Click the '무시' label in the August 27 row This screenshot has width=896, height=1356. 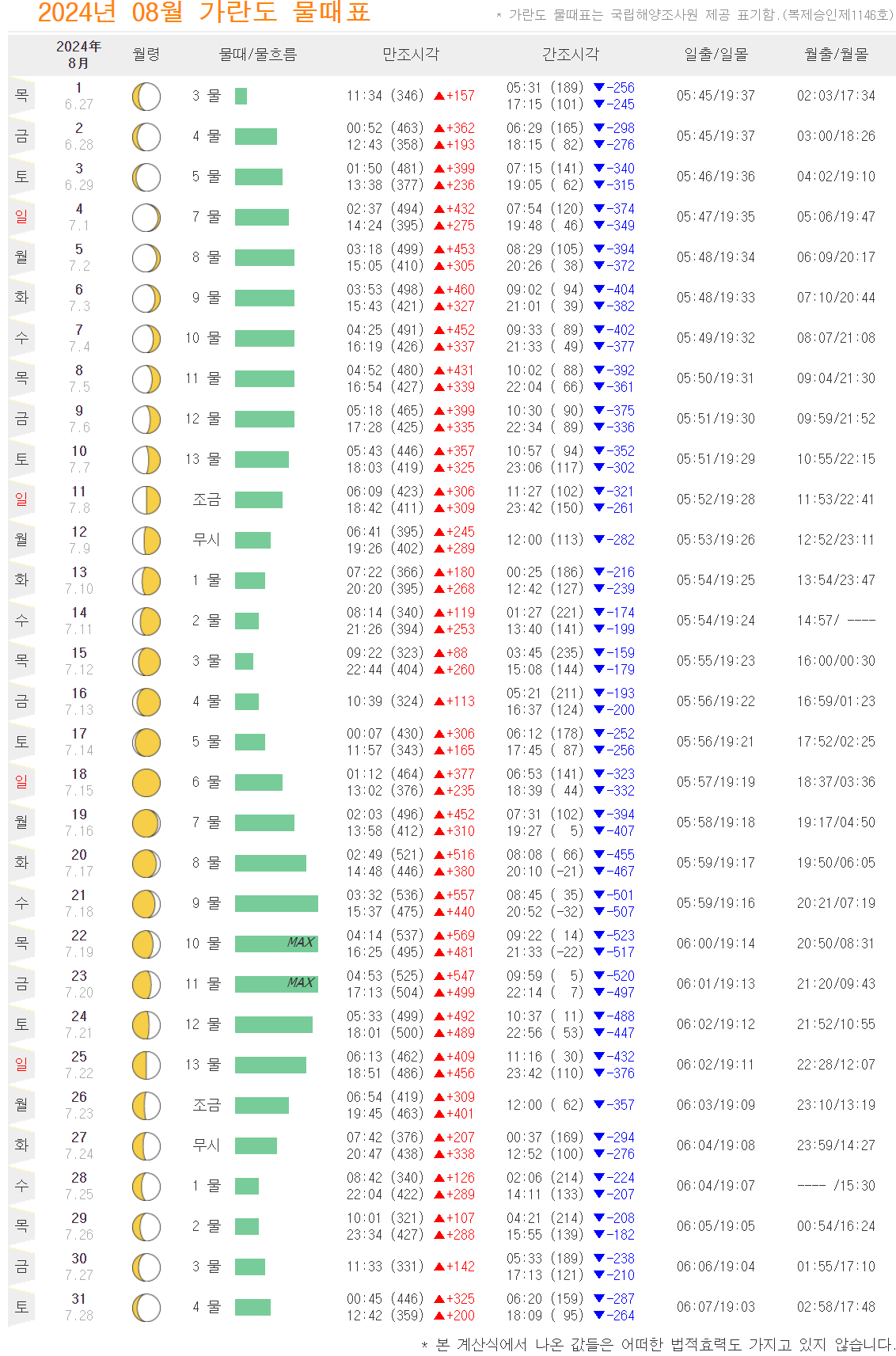(207, 1145)
